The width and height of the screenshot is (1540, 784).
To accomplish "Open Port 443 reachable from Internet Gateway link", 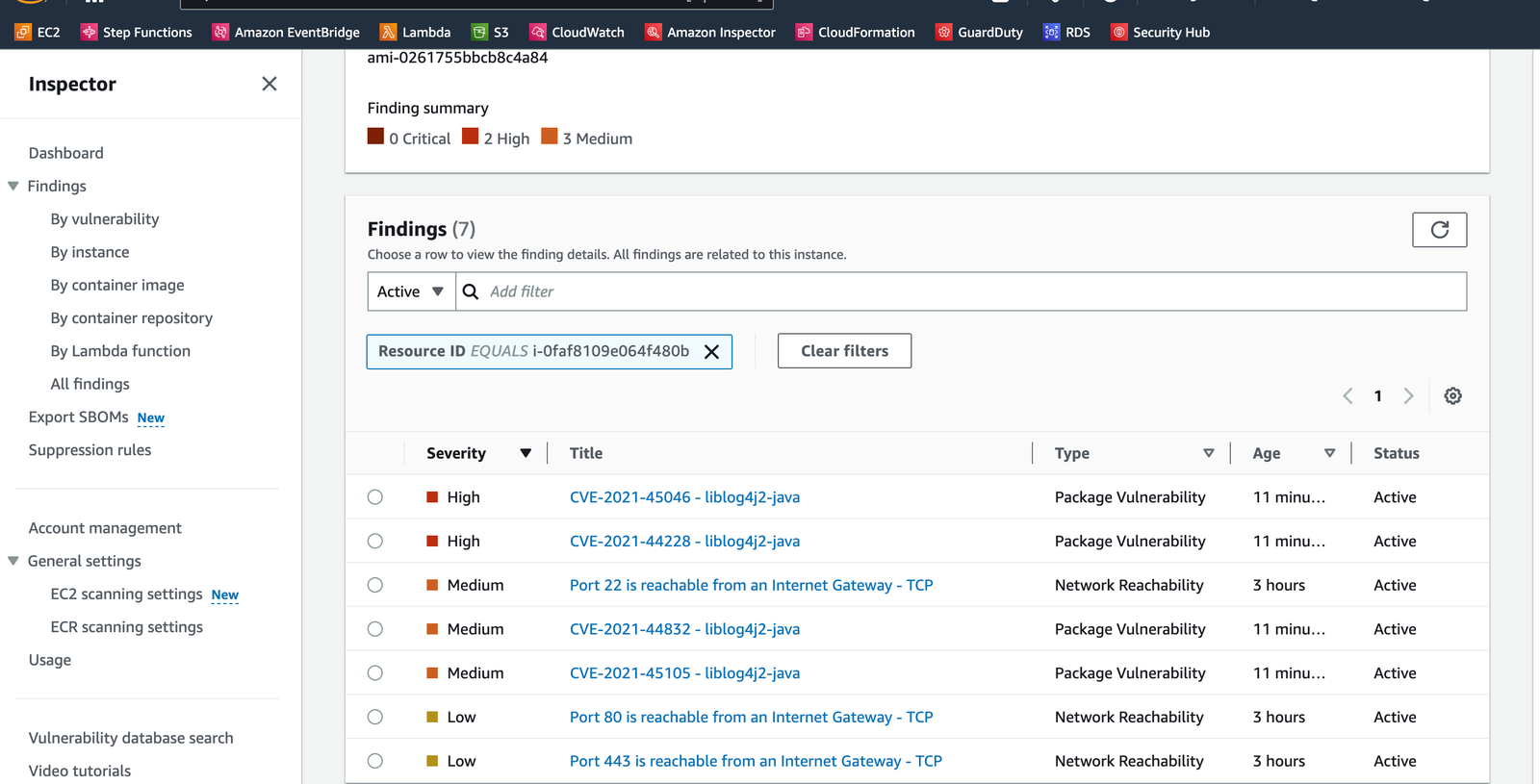I will coord(756,761).
